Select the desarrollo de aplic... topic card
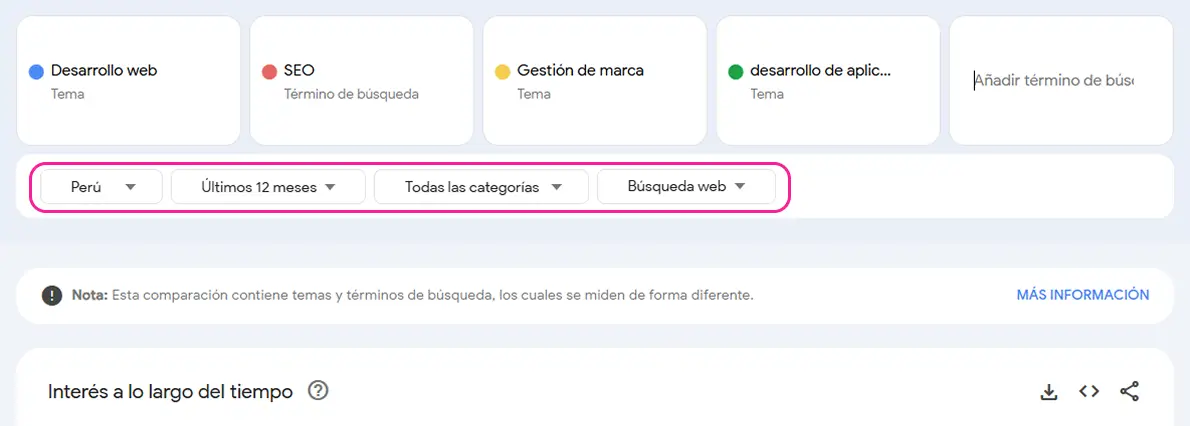 pyautogui.click(x=828, y=80)
